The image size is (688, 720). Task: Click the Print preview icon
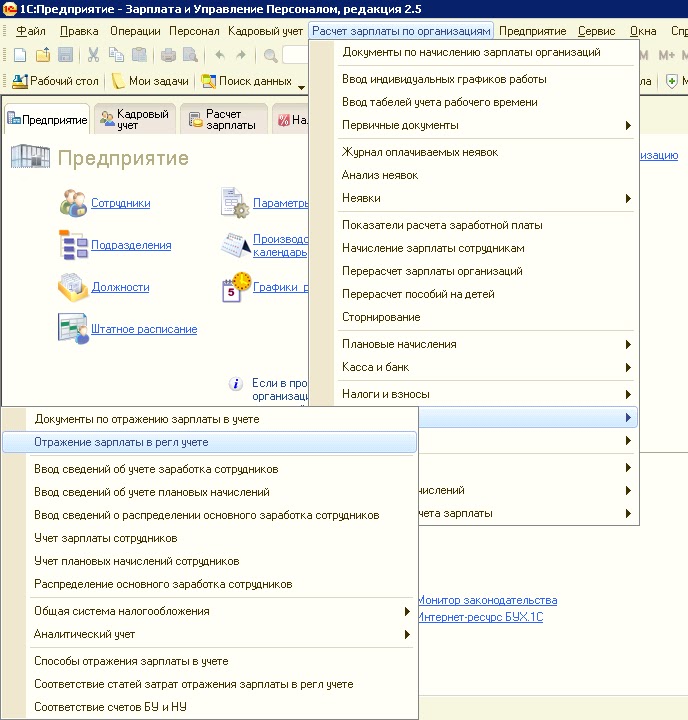(190, 55)
